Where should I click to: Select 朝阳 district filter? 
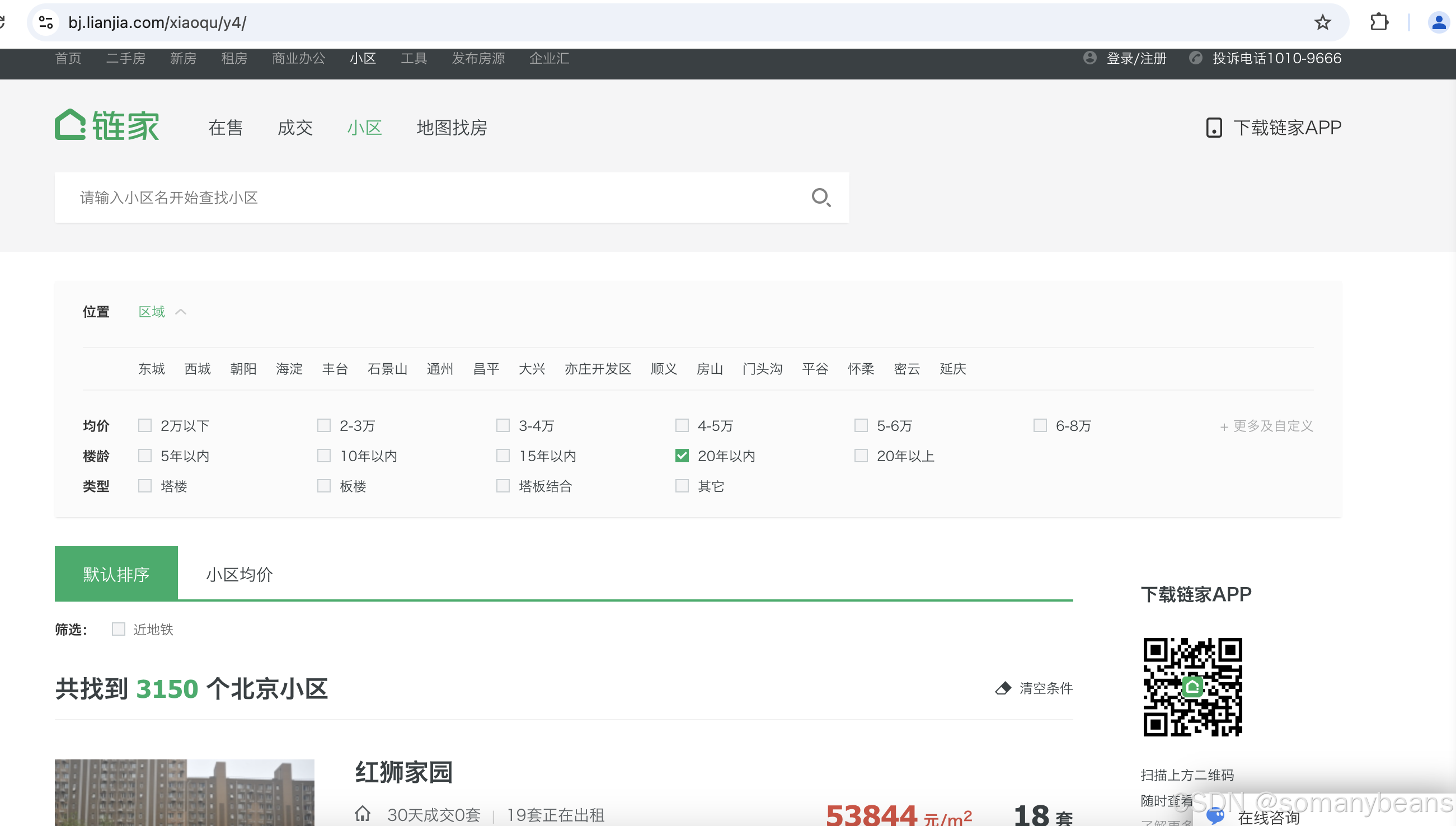tap(243, 369)
